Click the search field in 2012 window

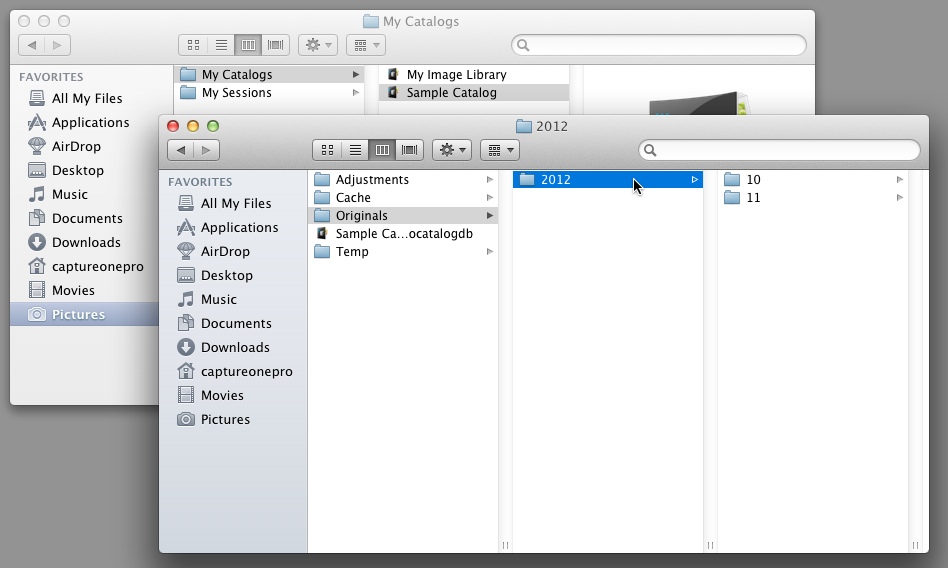pyautogui.click(x=779, y=150)
